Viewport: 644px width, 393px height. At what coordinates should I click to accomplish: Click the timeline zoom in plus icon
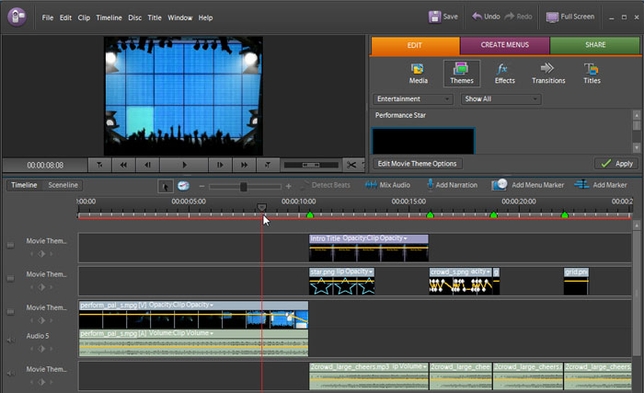click(x=288, y=186)
